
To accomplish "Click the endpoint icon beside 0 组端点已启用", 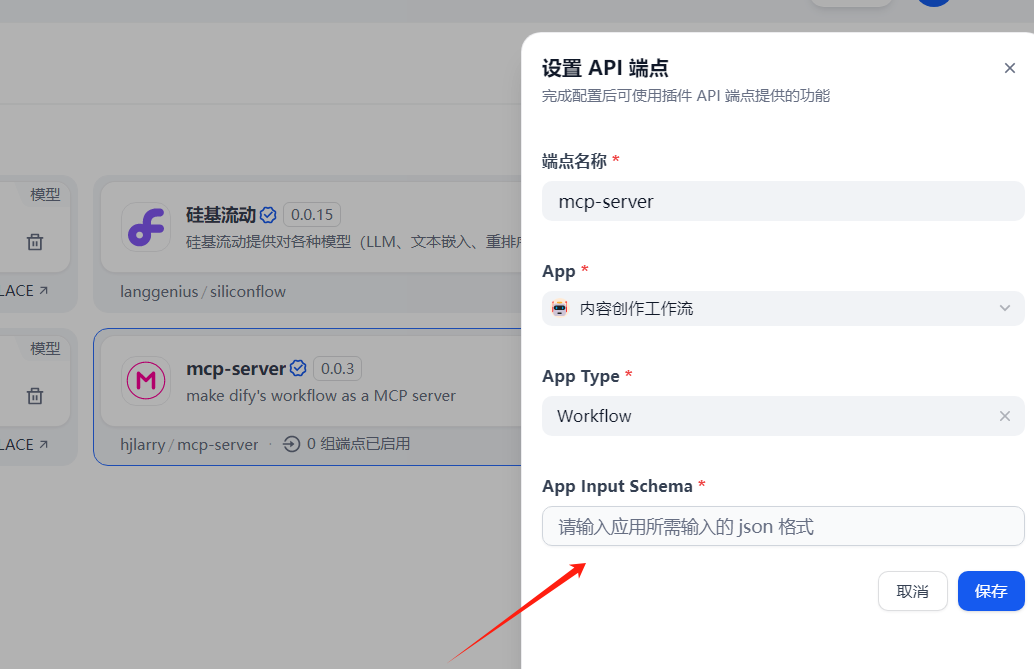I will pos(291,444).
